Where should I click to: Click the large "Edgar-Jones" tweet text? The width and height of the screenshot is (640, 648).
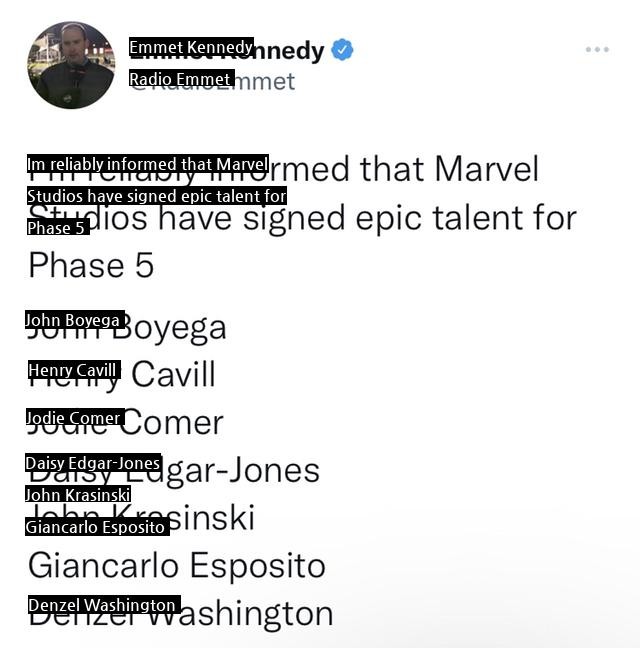[x=240, y=471]
